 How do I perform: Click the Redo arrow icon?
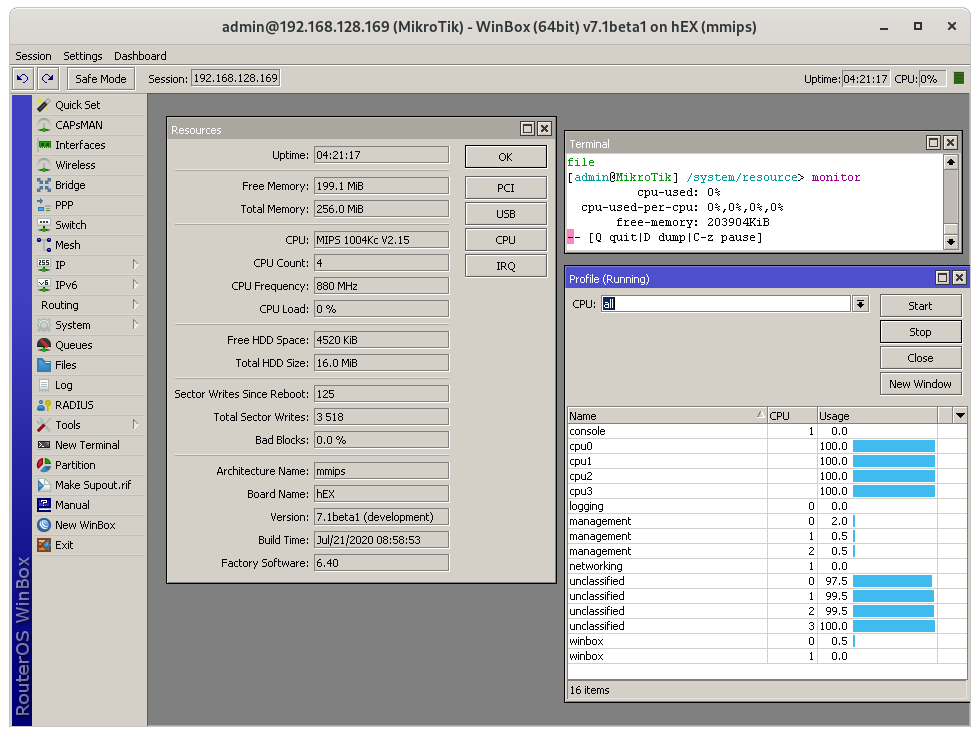pos(48,79)
